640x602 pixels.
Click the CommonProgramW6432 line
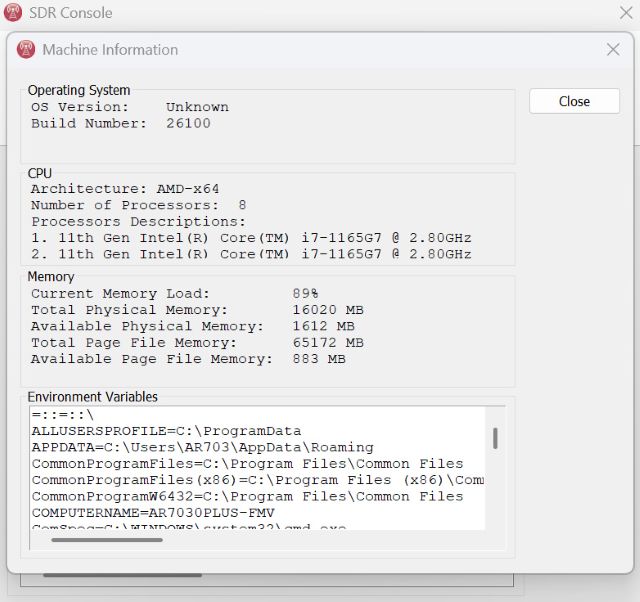[247, 496]
